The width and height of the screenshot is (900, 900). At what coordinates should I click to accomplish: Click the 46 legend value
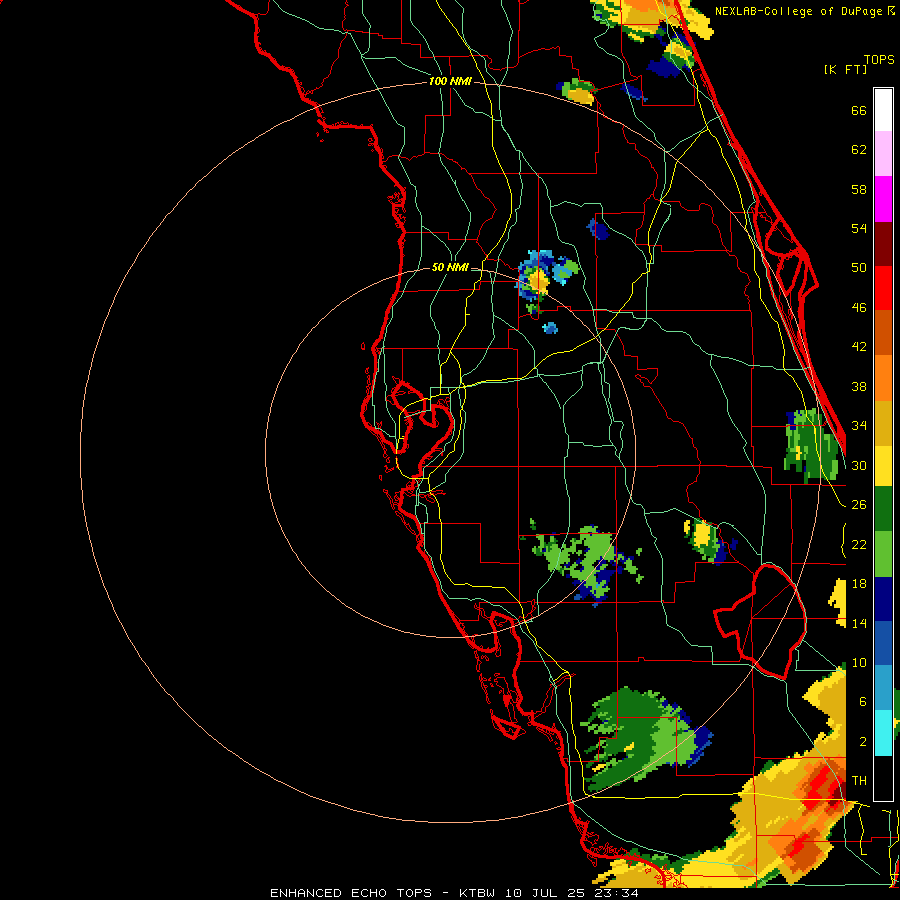pyautogui.click(x=859, y=308)
